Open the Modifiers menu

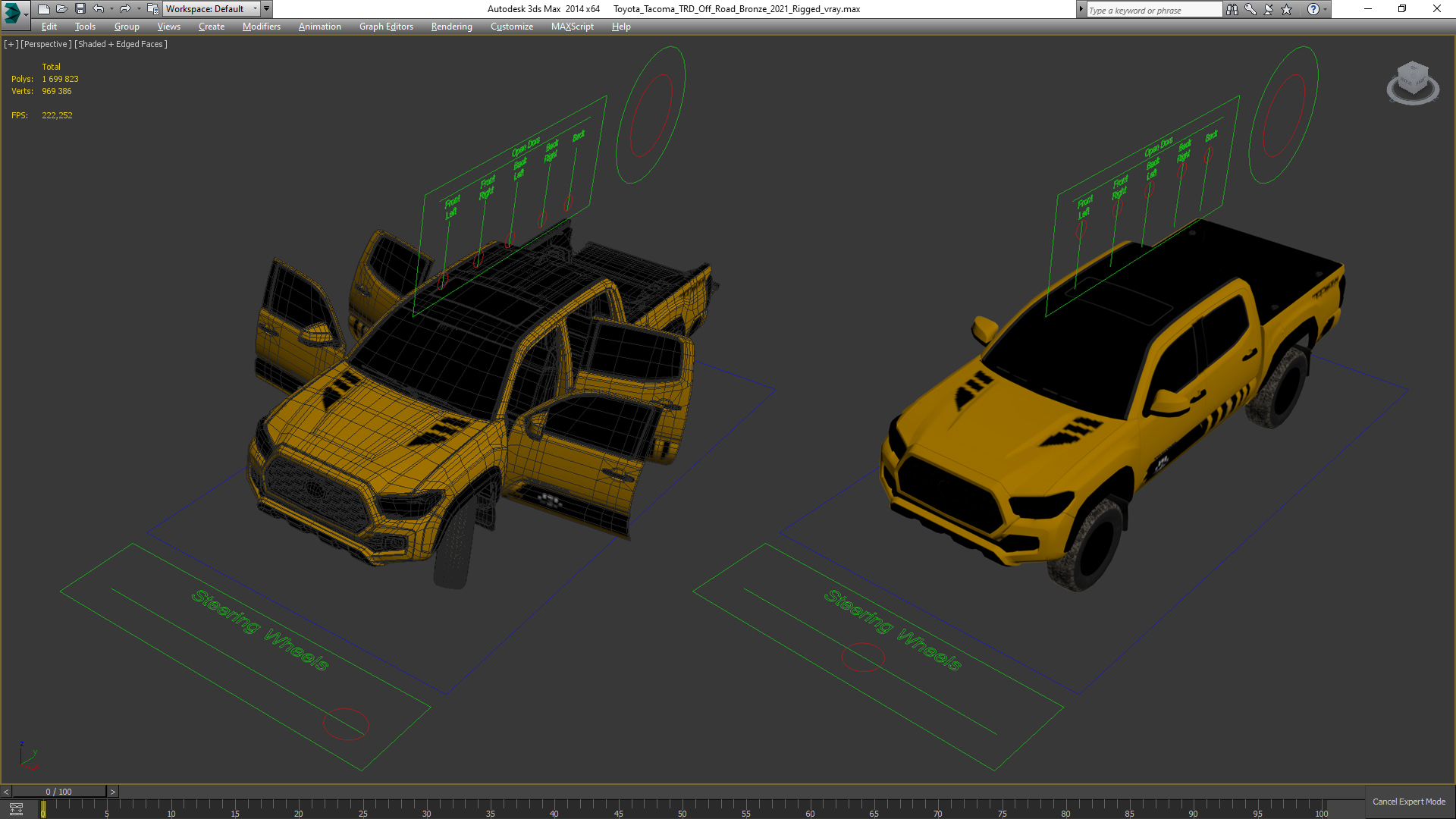click(x=261, y=27)
